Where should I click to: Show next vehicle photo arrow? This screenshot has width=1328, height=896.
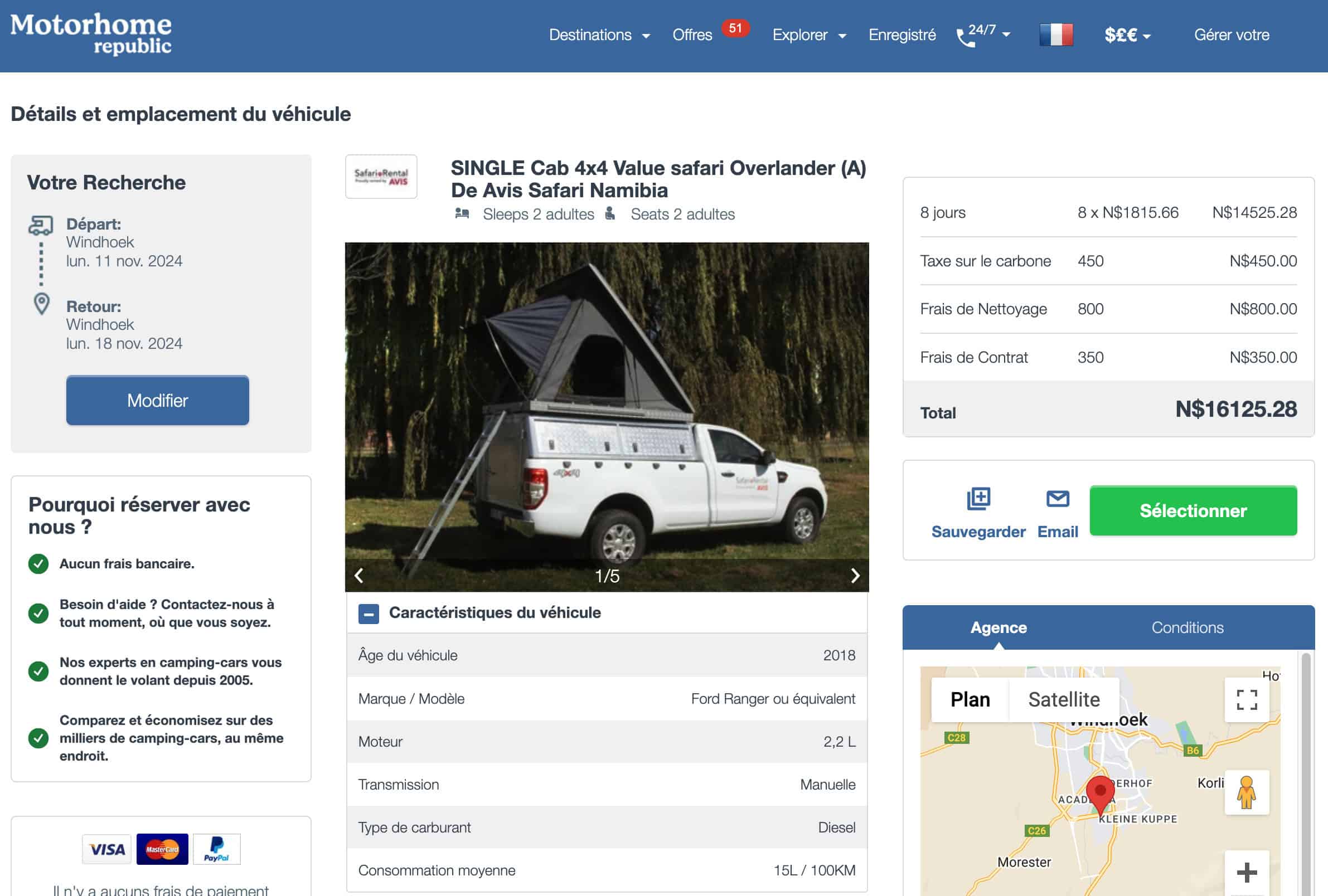[855, 576]
